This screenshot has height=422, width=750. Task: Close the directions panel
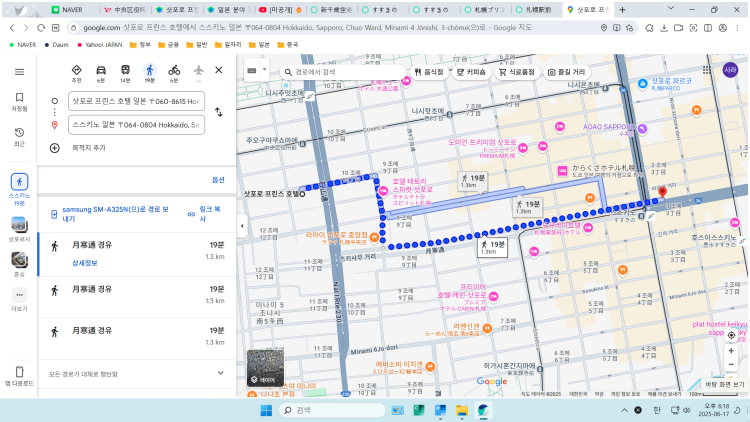219,70
